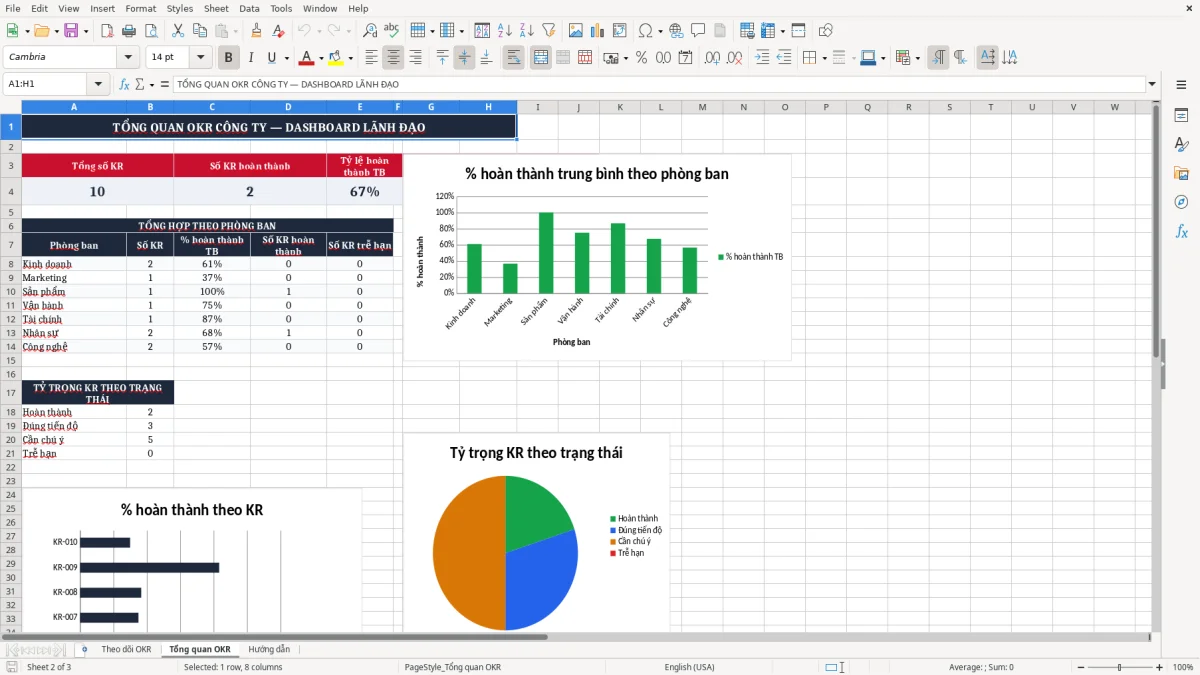This screenshot has width=1200, height=675.
Task: Click the Increase Indent icon
Action: [x=762, y=58]
